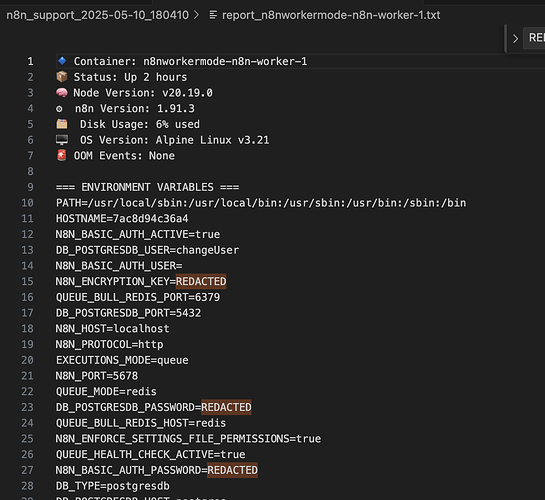The width and height of the screenshot is (545, 500).
Task: Click the package icon before Status
Action: [62, 76]
